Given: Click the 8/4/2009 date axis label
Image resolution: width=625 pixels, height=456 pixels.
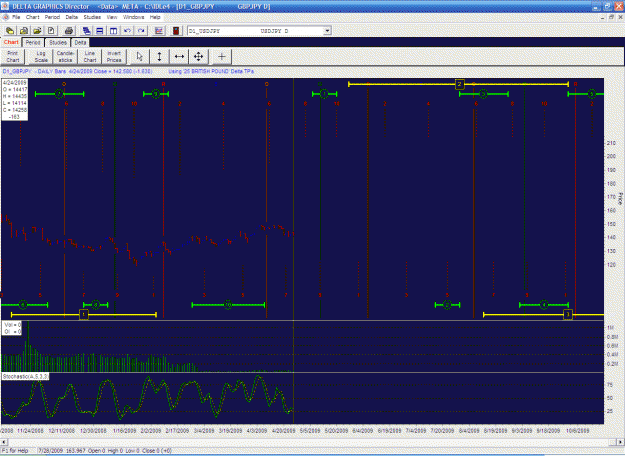Looking at the screenshot, I should (x=469, y=431).
